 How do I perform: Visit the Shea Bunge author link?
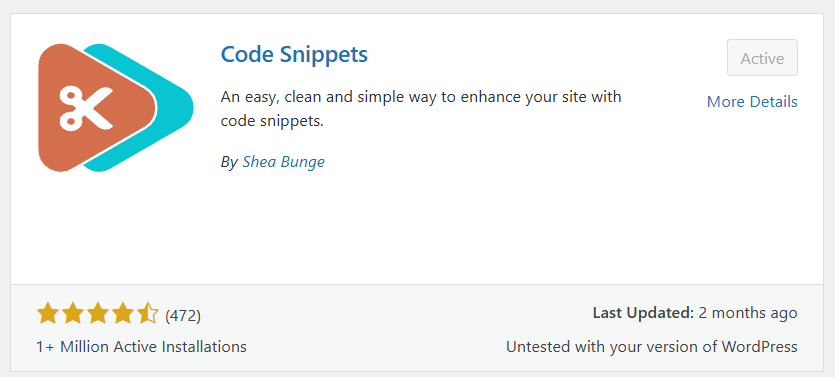[x=283, y=162]
